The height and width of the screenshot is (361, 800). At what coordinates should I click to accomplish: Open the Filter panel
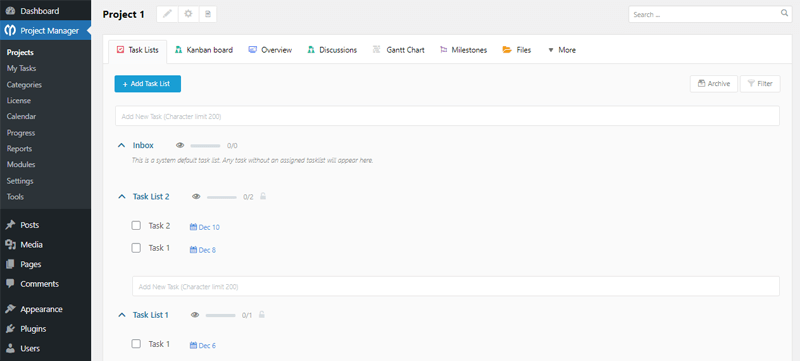pos(760,84)
